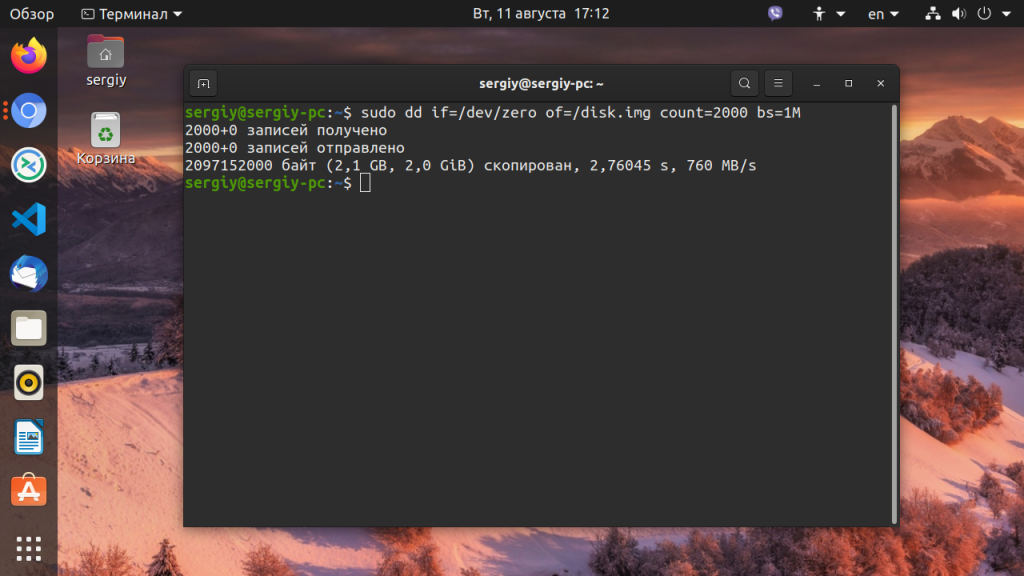Open the terminal hamburger menu
This screenshot has height=576, width=1024.
click(x=778, y=83)
